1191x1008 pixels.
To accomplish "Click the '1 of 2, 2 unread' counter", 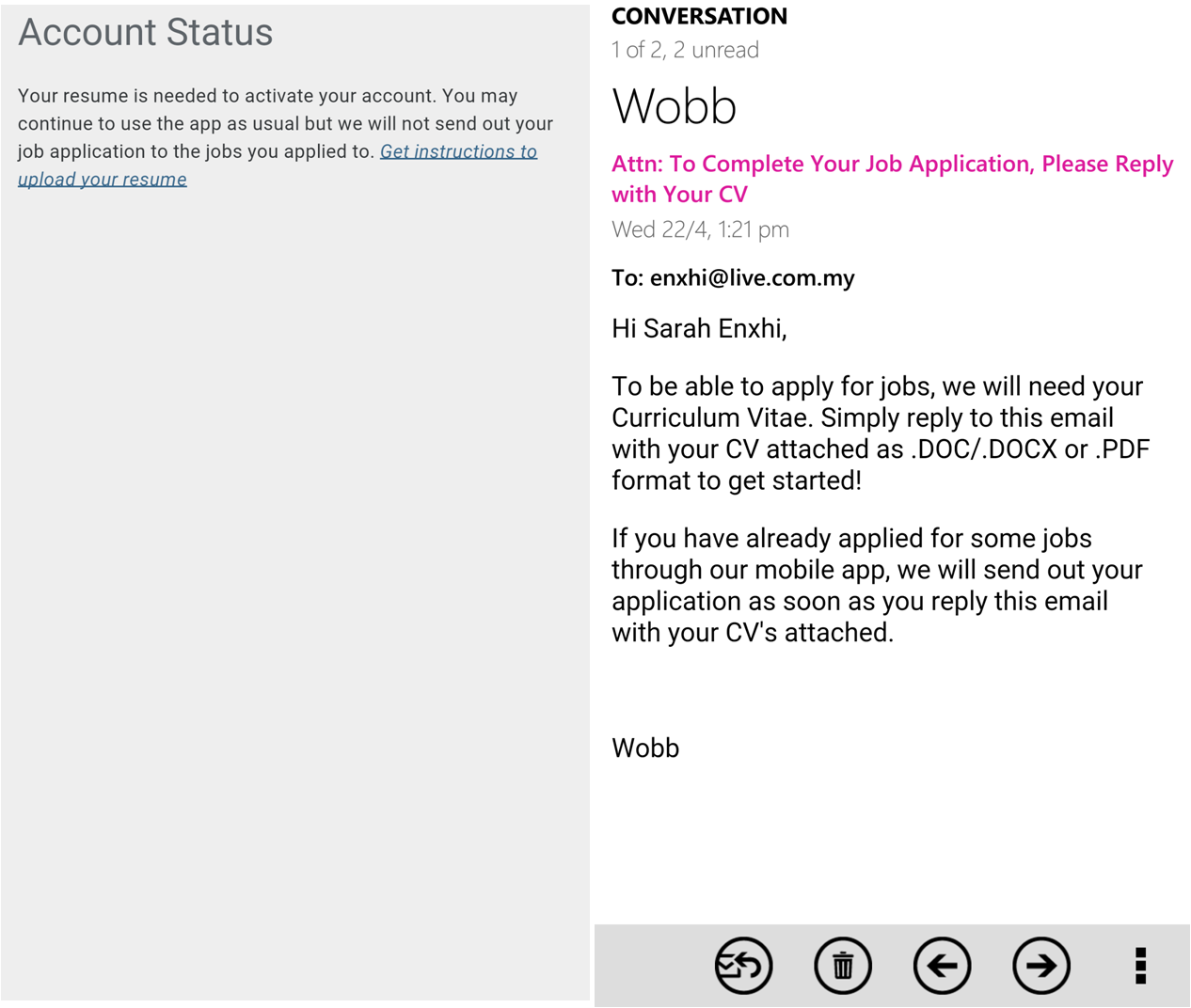I will [x=685, y=50].
